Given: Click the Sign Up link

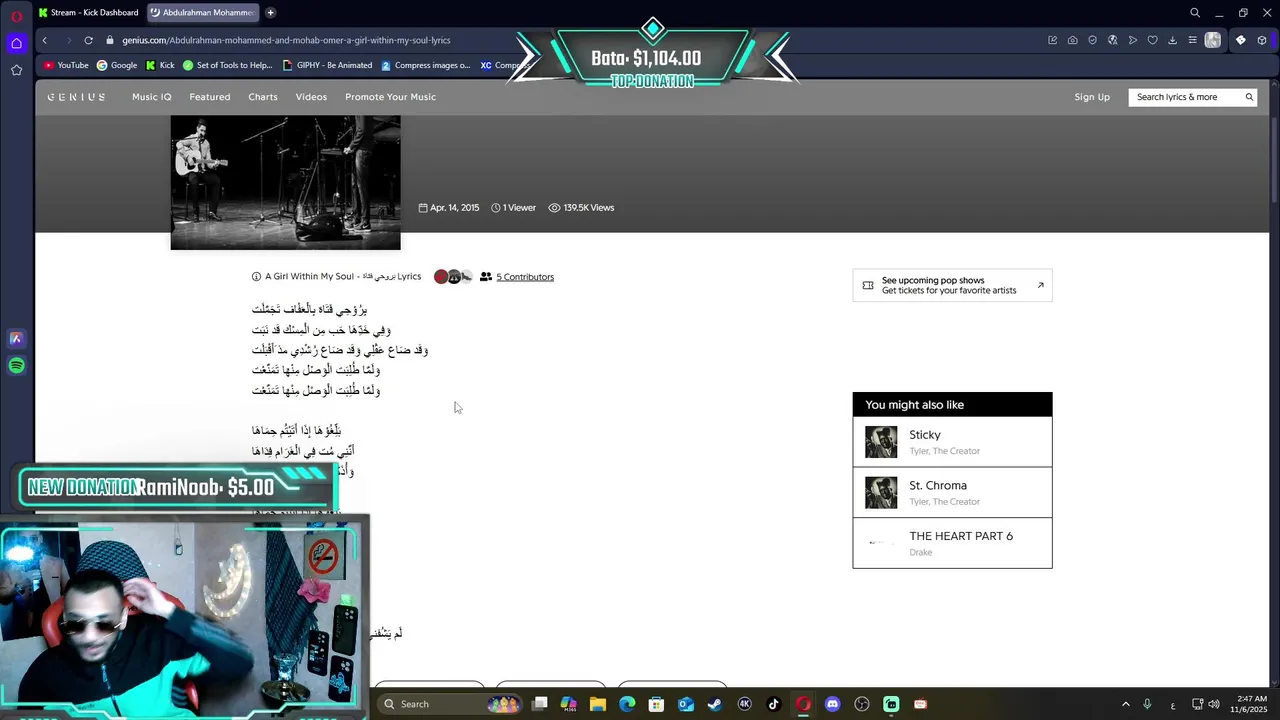Looking at the screenshot, I should (1092, 97).
